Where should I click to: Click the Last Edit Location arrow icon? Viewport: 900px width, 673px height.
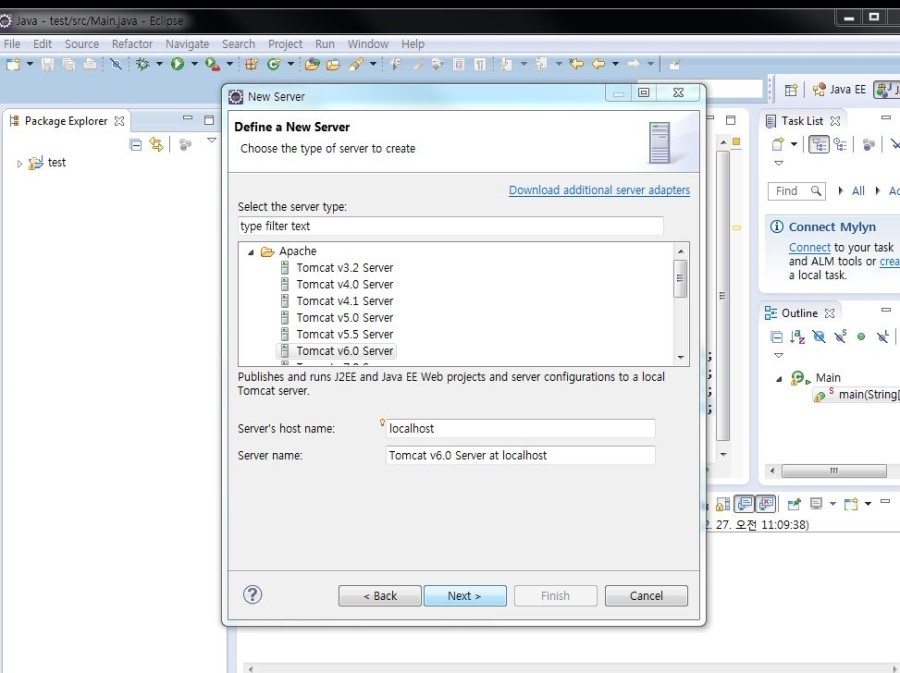click(577, 64)
